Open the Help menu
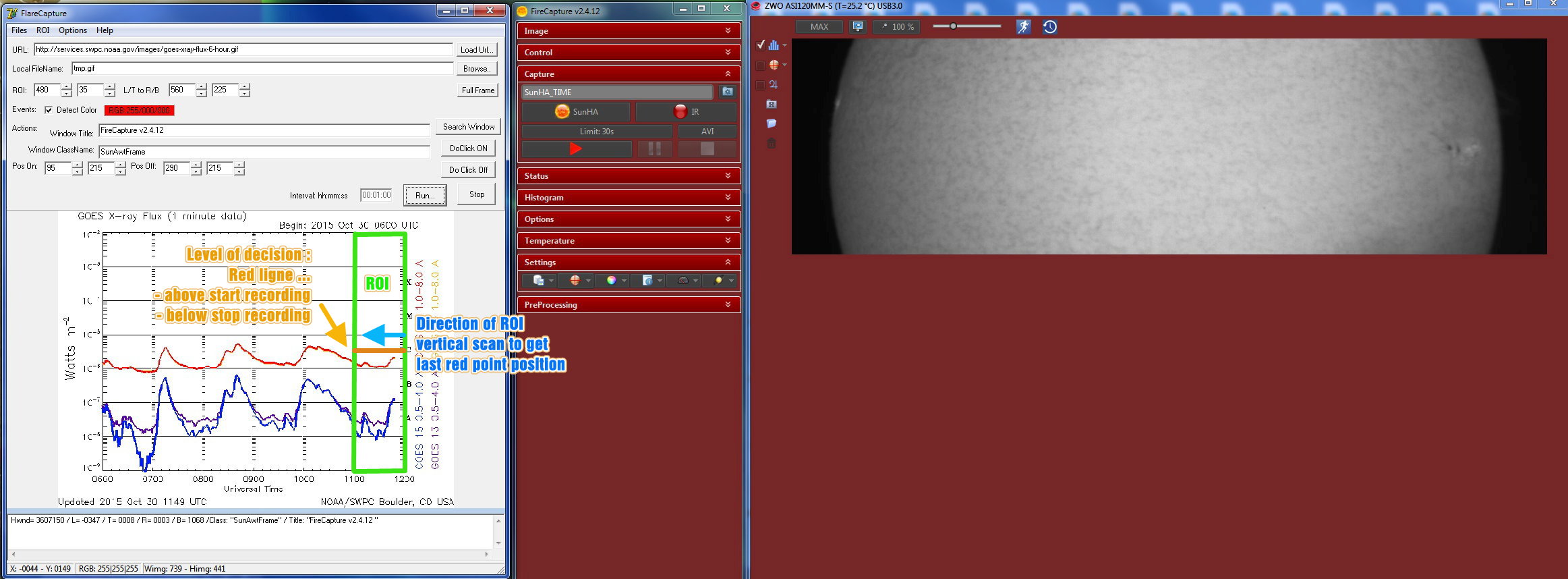The height and width of the screenshot is (579, 1568). [x=105, y=30]
